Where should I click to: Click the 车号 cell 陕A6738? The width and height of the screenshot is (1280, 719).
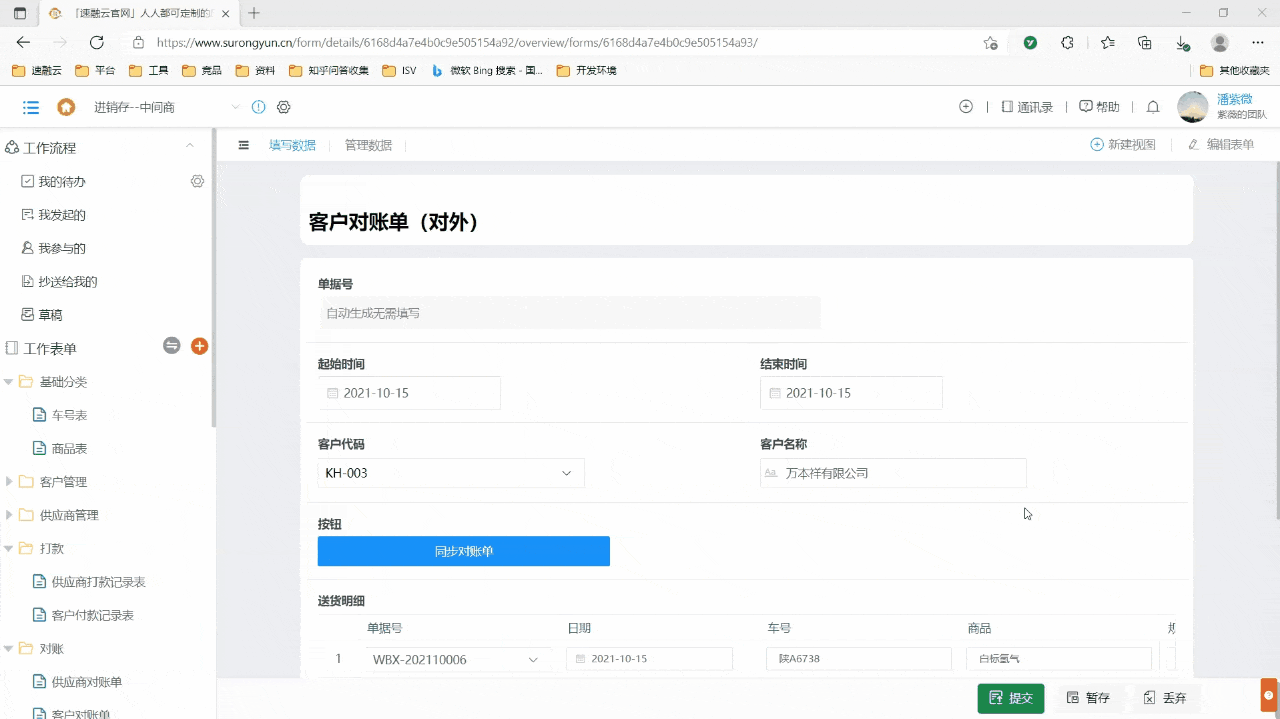pyautogui.click(x=859, y=659)
